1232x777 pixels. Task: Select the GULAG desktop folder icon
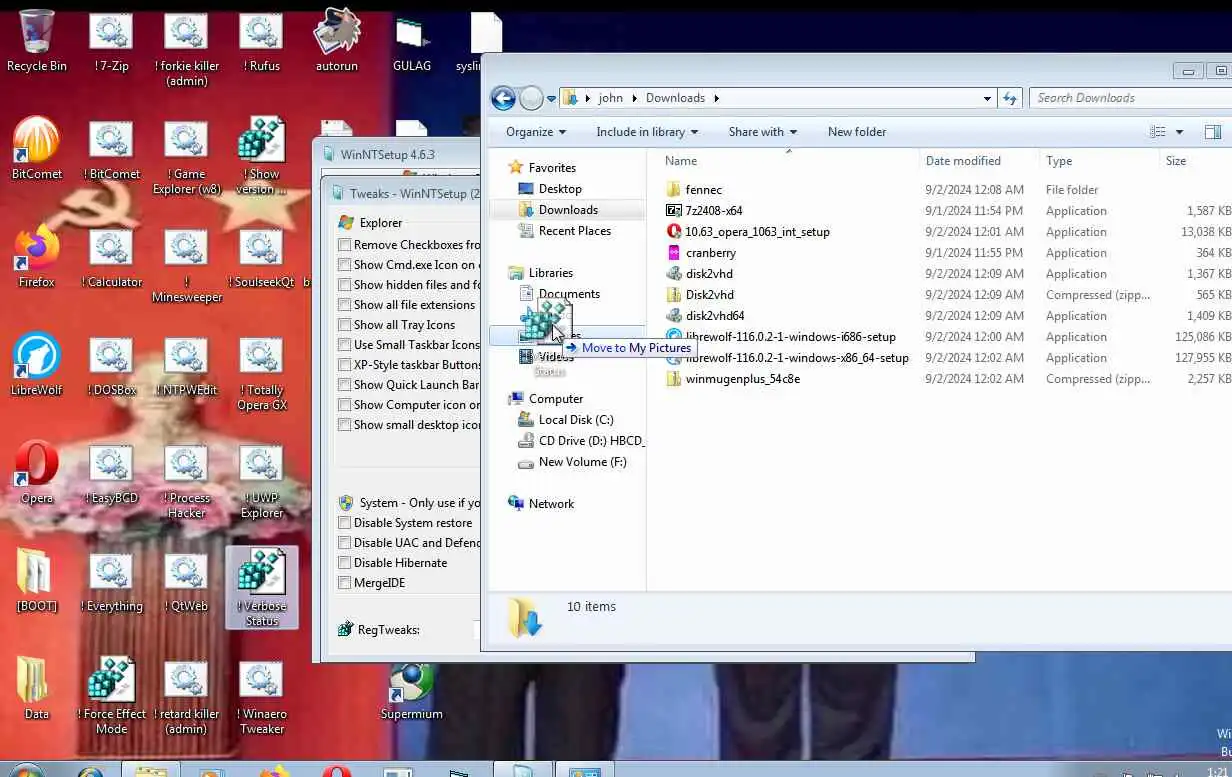pos(412,42)
